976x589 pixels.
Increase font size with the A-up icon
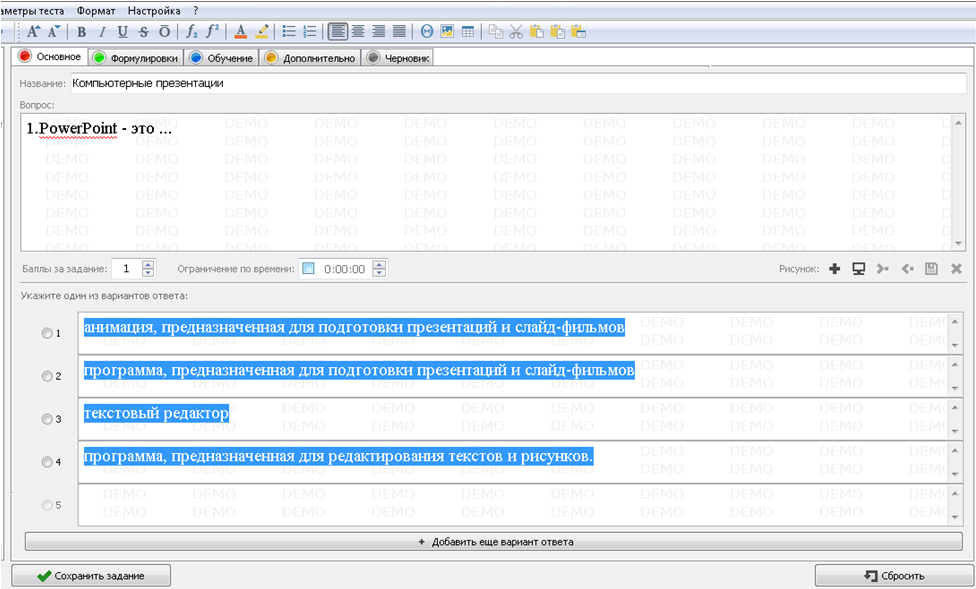[x=33, y=31]
